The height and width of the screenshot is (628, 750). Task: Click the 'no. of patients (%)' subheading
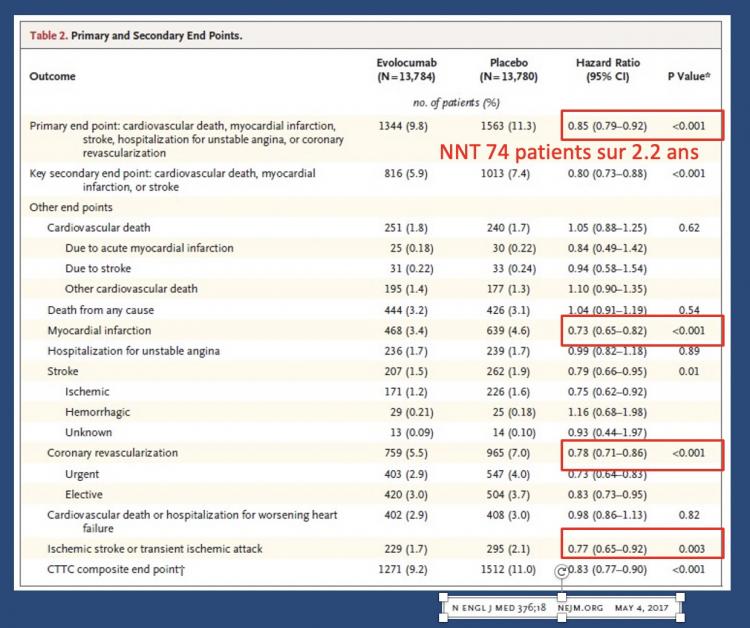point(456,103)
